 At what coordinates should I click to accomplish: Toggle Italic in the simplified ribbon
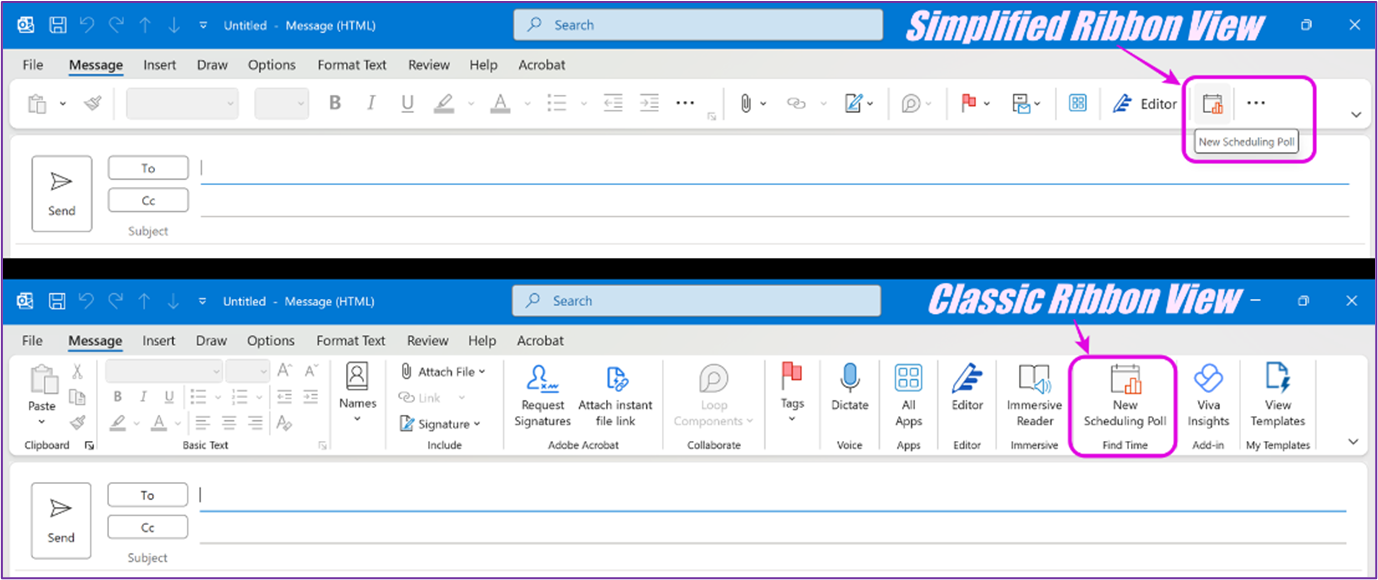pyautogui.click(x=371, y=103)
